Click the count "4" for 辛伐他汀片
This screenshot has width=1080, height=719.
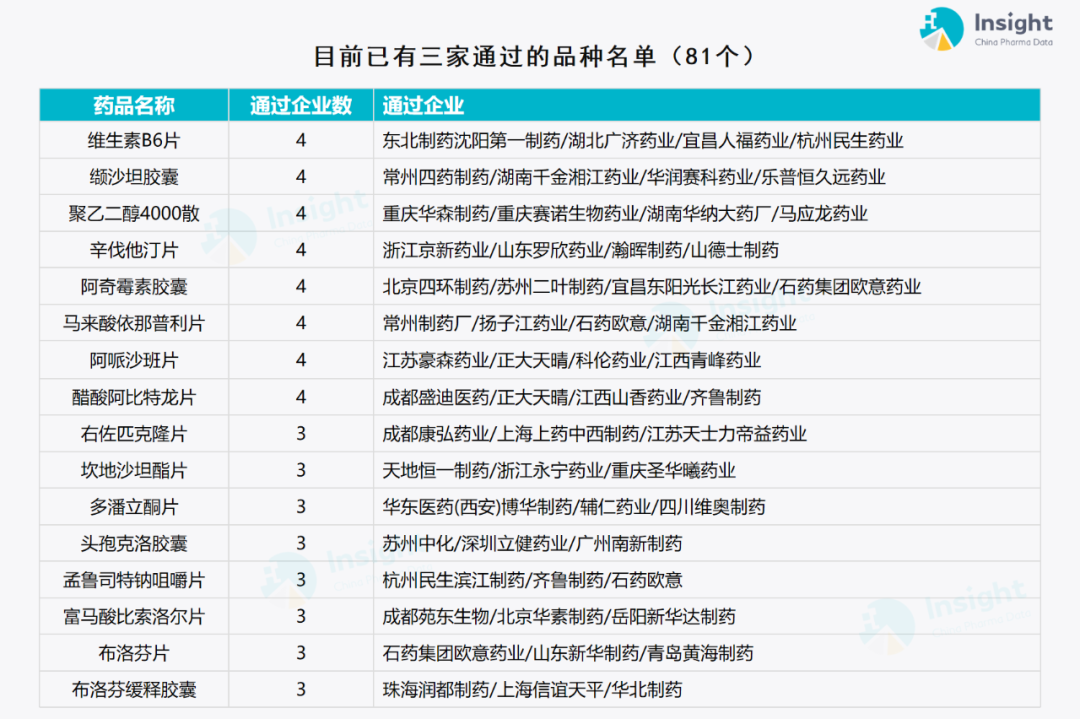pos(301,250)
